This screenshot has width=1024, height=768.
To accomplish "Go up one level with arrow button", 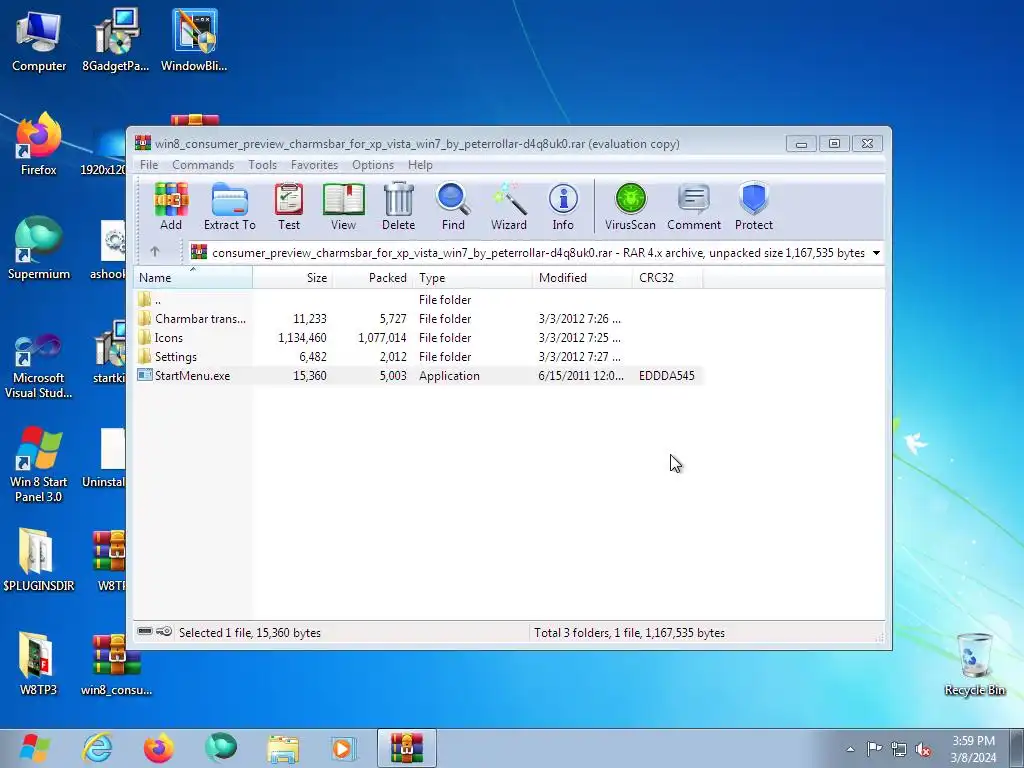I will pos(155,251).
